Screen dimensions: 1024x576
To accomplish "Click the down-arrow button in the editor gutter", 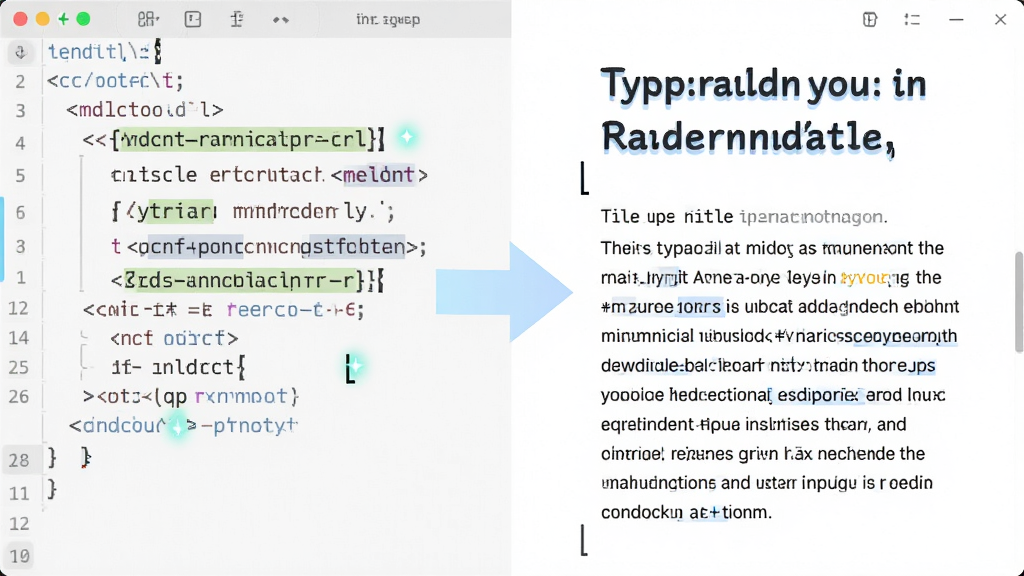I will click(x=20, y=52).
